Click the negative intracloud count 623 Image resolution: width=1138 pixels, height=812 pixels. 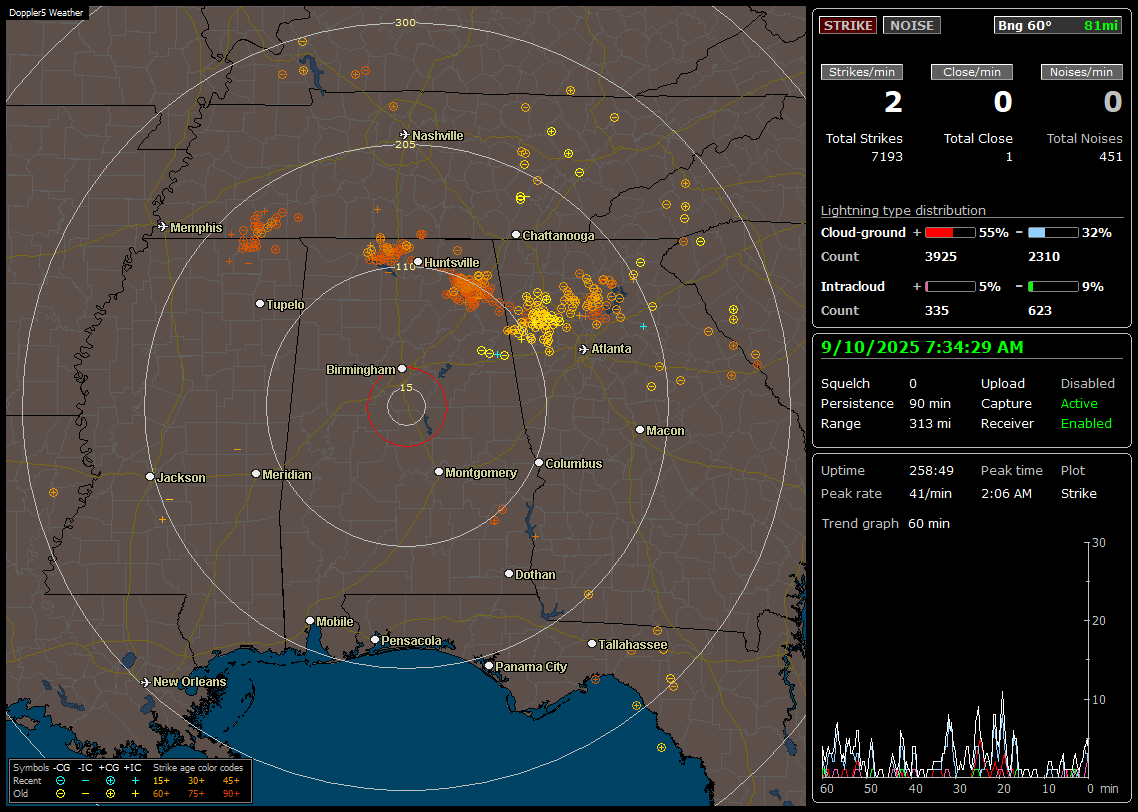point(1040,311)
